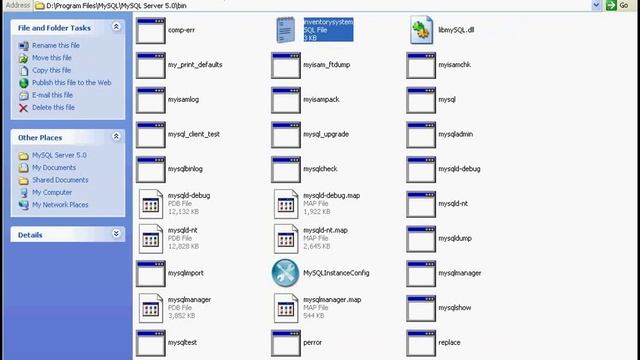Viewport: 640px width, 360px height.
Task: Select the mysqlmanager executable icon
Action: coord(421,273)
